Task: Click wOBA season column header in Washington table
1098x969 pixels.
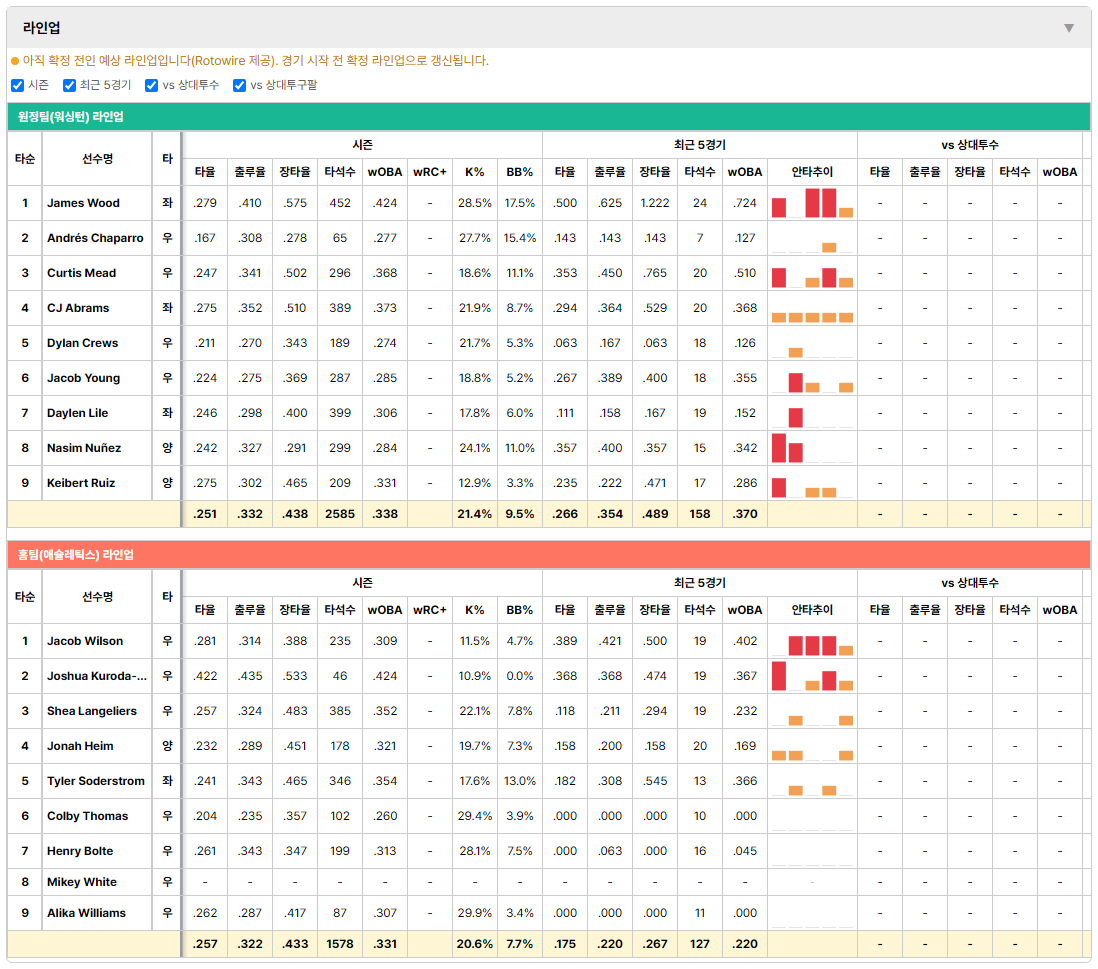Action: coord(385,172)
